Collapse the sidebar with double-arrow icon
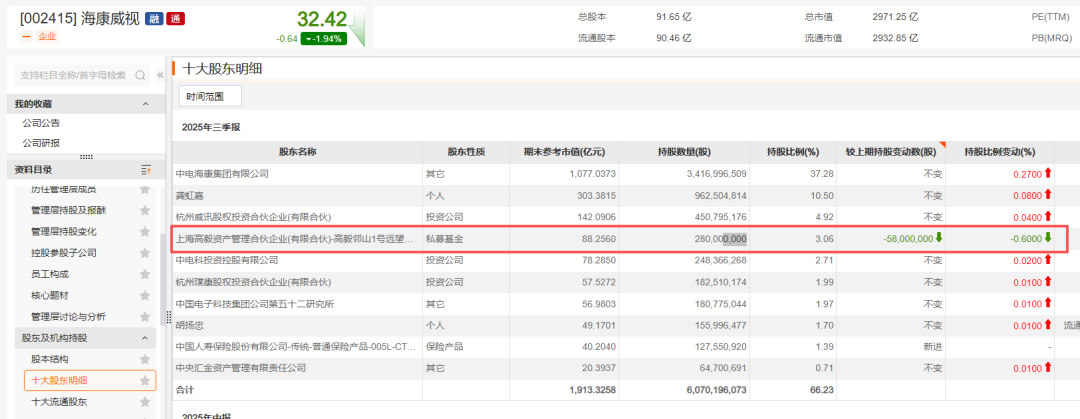The image size is (1080, 419). coord(160,75)
